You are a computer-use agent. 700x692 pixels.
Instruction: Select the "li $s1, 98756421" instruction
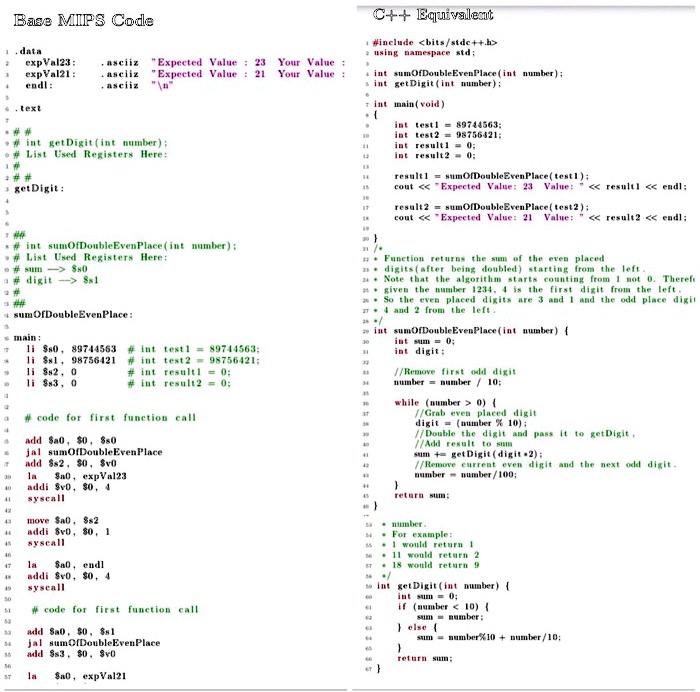[x=71, y=360]
